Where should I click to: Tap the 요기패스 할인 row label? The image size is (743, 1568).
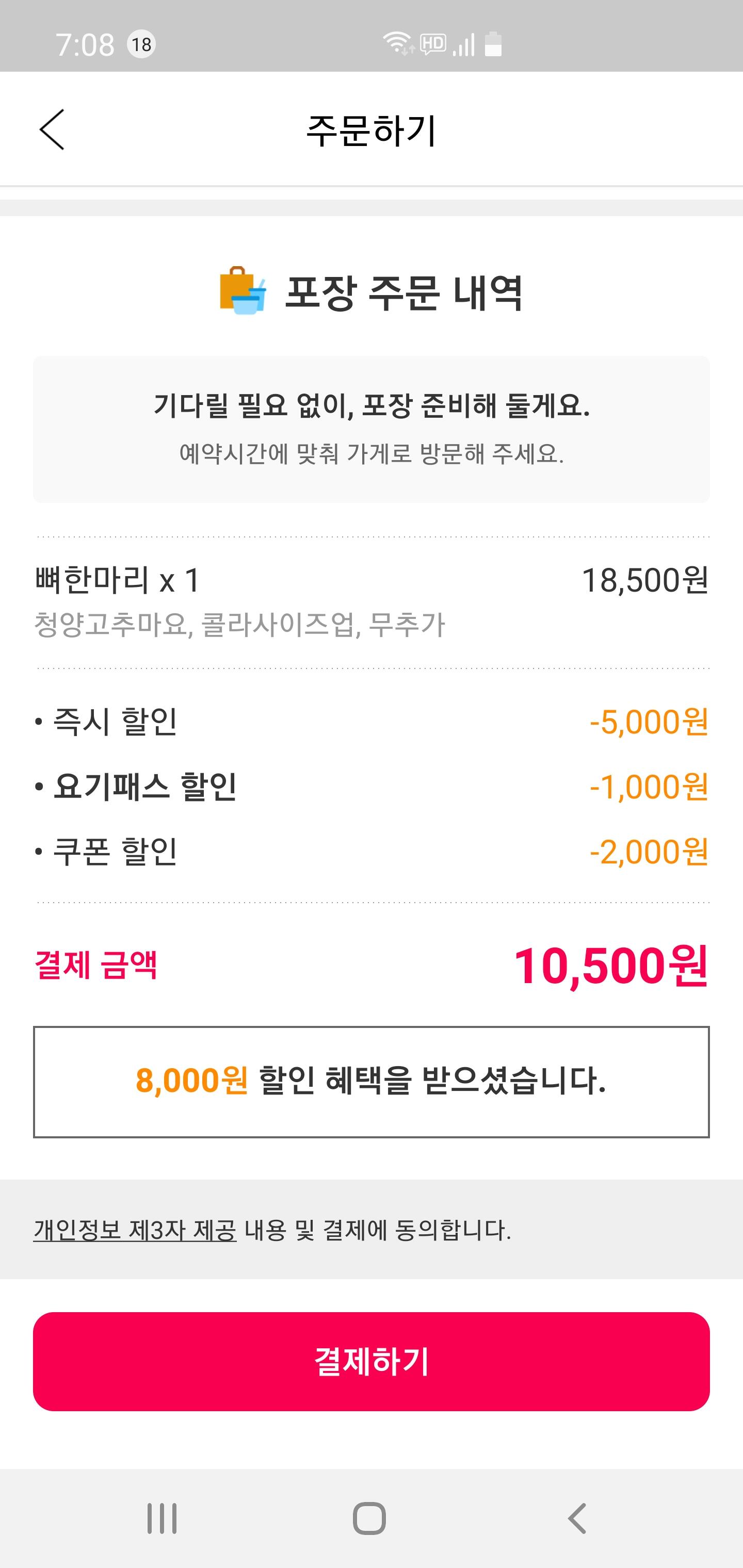(x=145, y=787)
